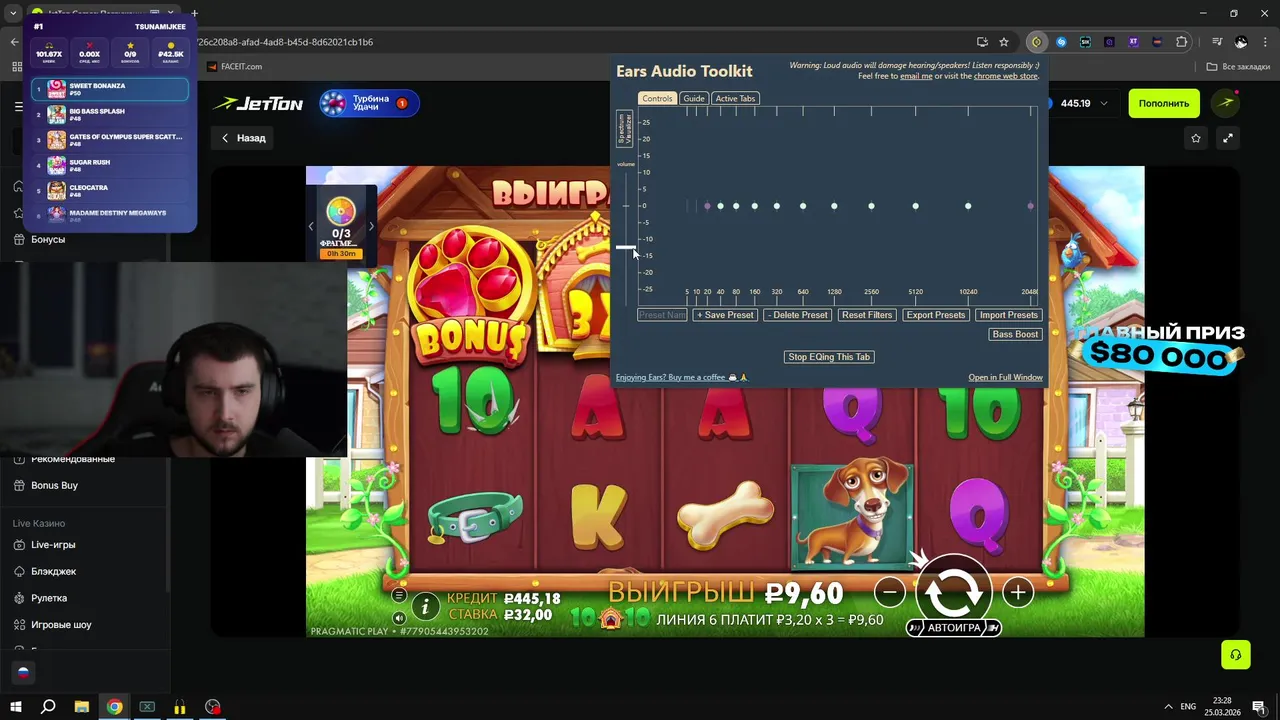Open the Russian flag language selector
This screenshot has height=720, width=1280.
point(23,673)
